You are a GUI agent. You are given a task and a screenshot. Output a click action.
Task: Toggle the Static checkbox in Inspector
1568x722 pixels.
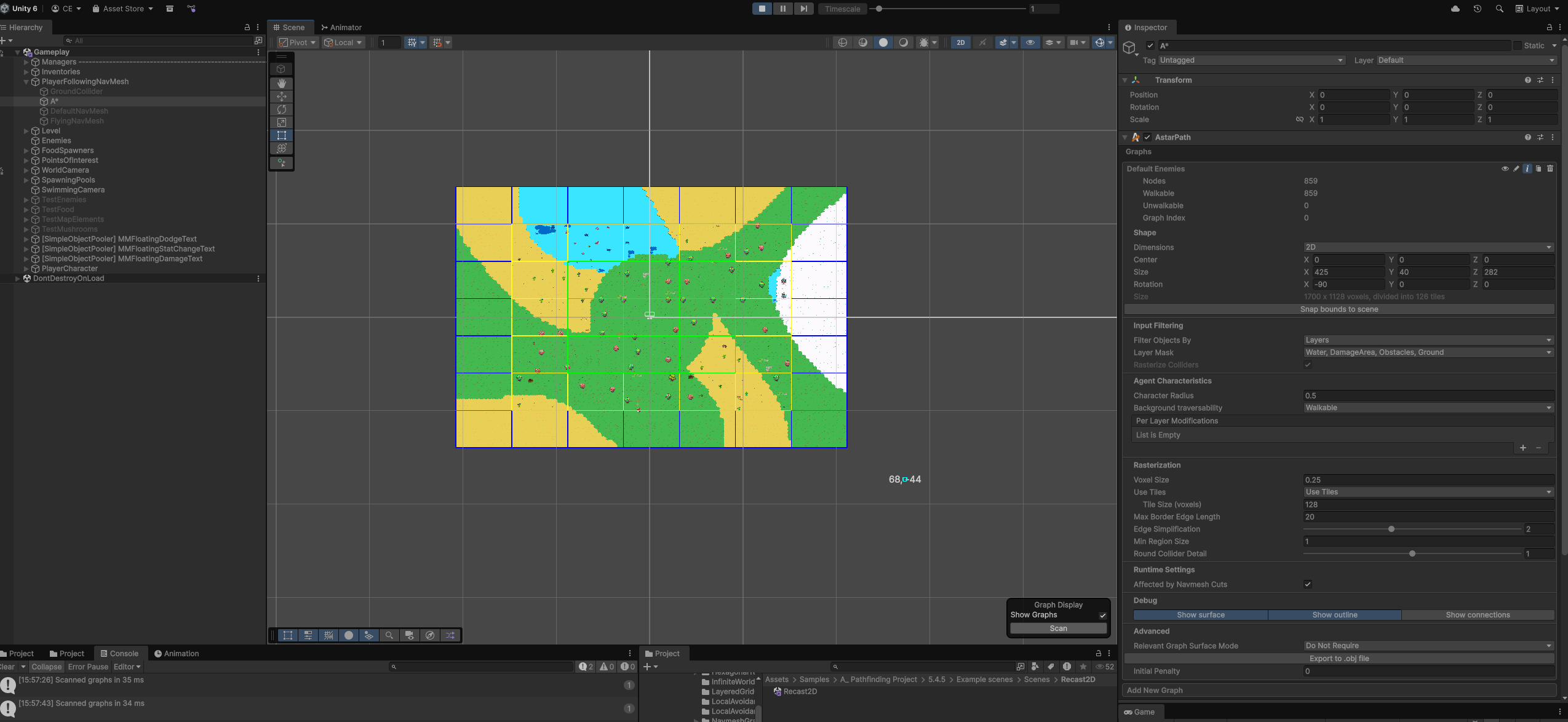[x=1518, y=46]
